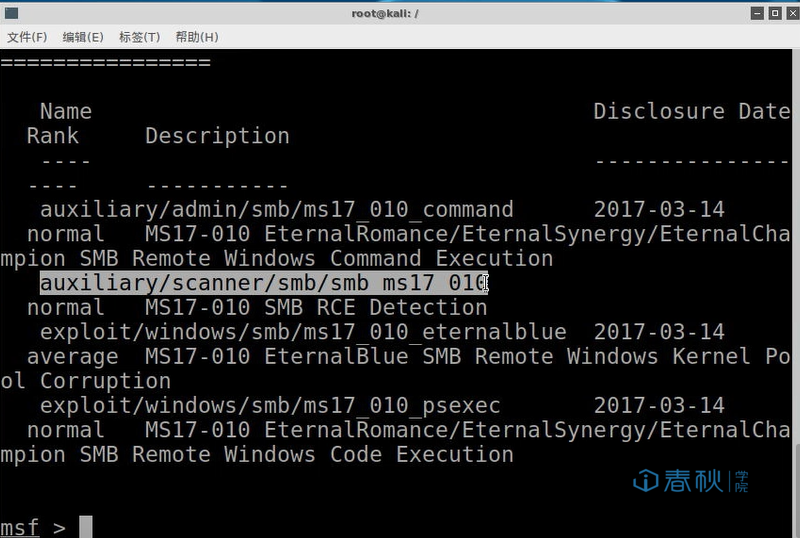
Task: Click the exploit/windows/smb/ms17_010_psexec module line
Action: (270, 405)
